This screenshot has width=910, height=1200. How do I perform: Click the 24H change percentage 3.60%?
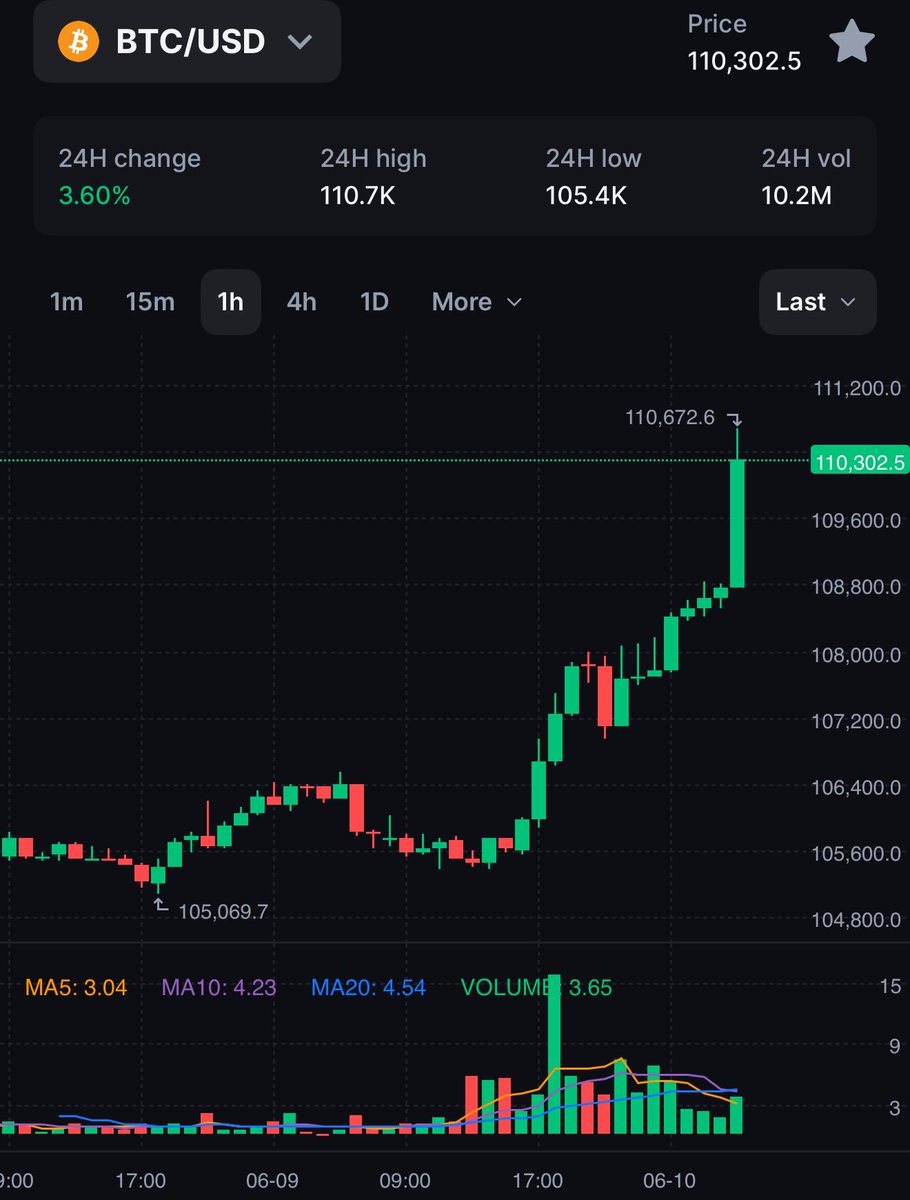click(x=92, y=195)
